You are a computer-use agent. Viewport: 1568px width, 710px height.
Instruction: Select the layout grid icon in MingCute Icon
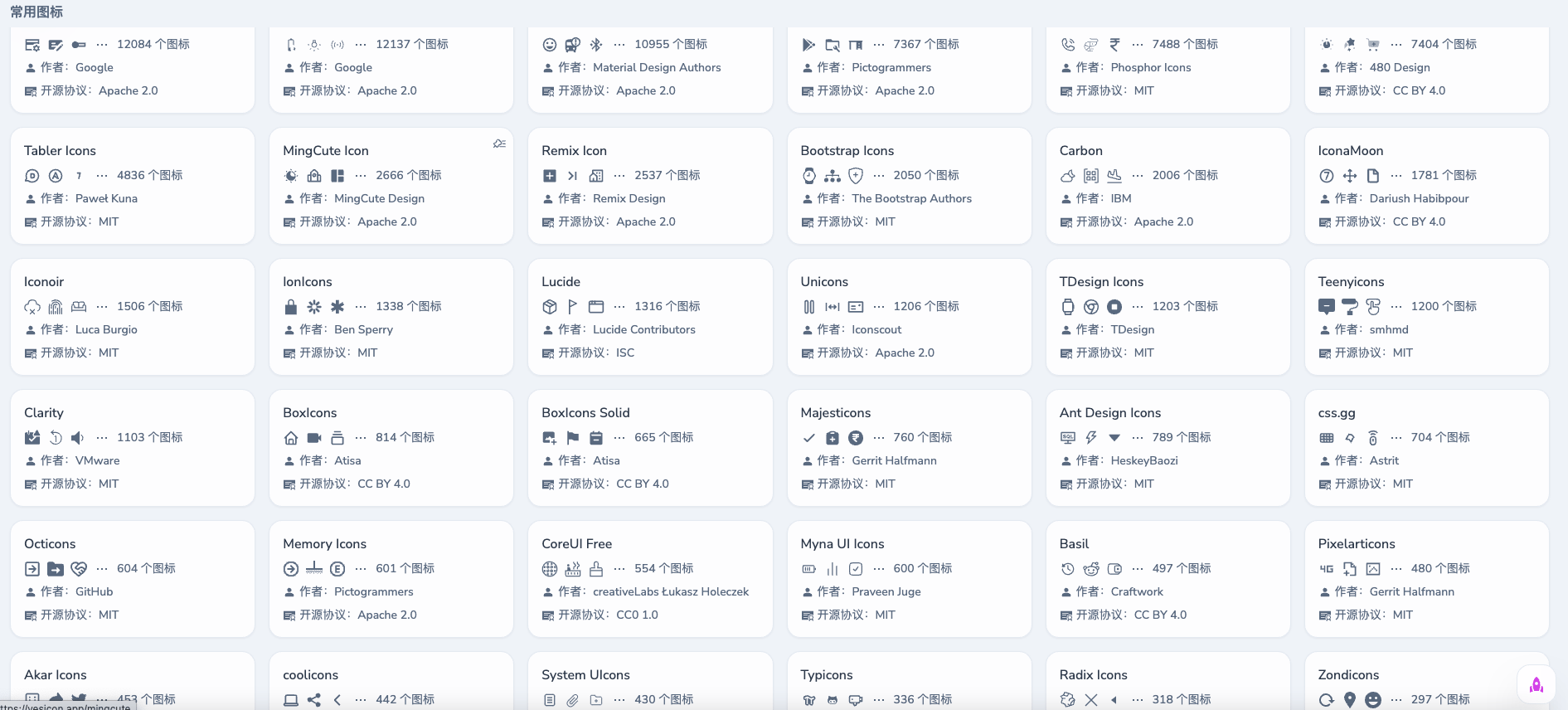(337, 176)
